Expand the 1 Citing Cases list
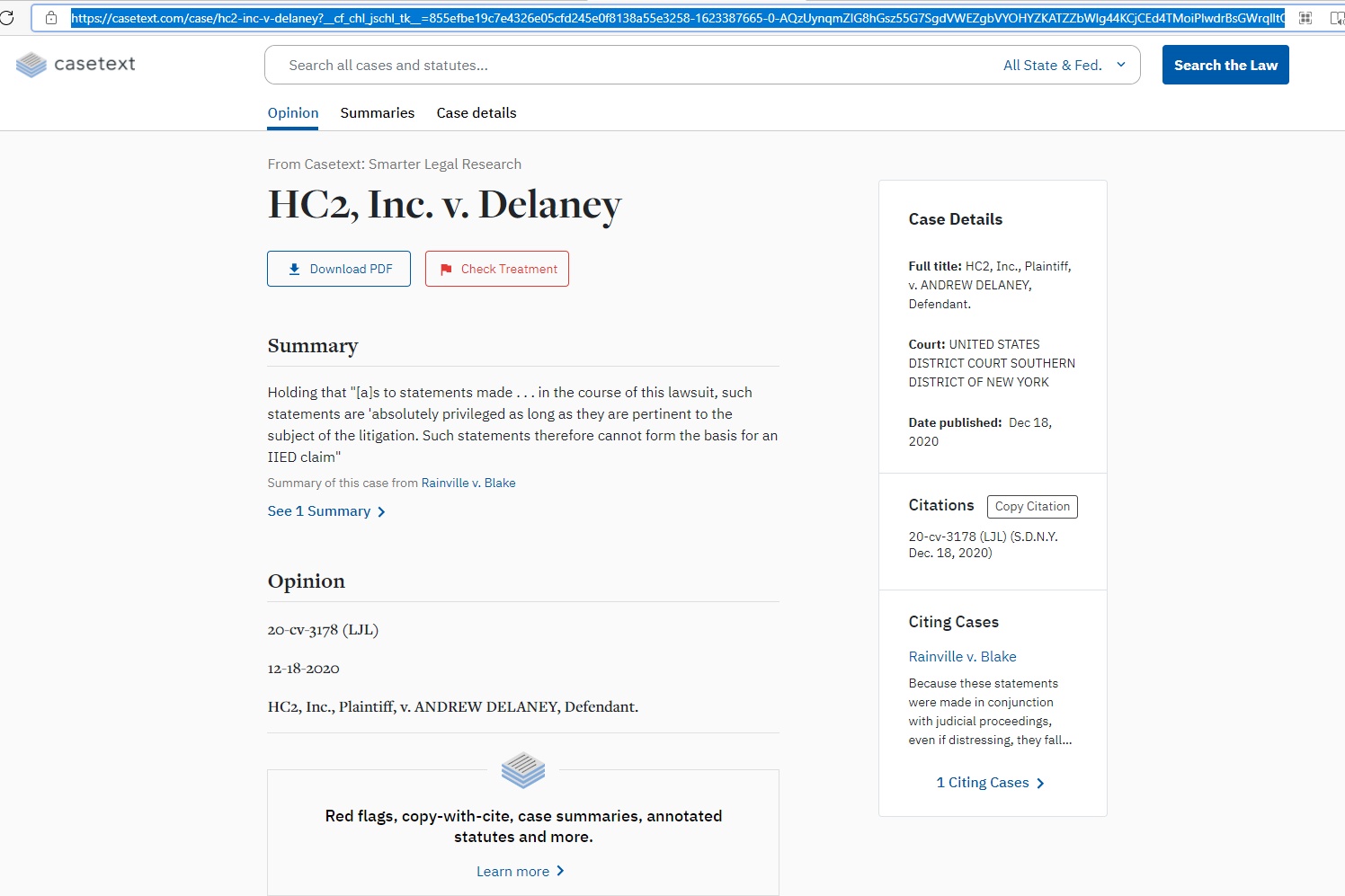This screenshot has width=1345, height=896. tap(989, 783)
